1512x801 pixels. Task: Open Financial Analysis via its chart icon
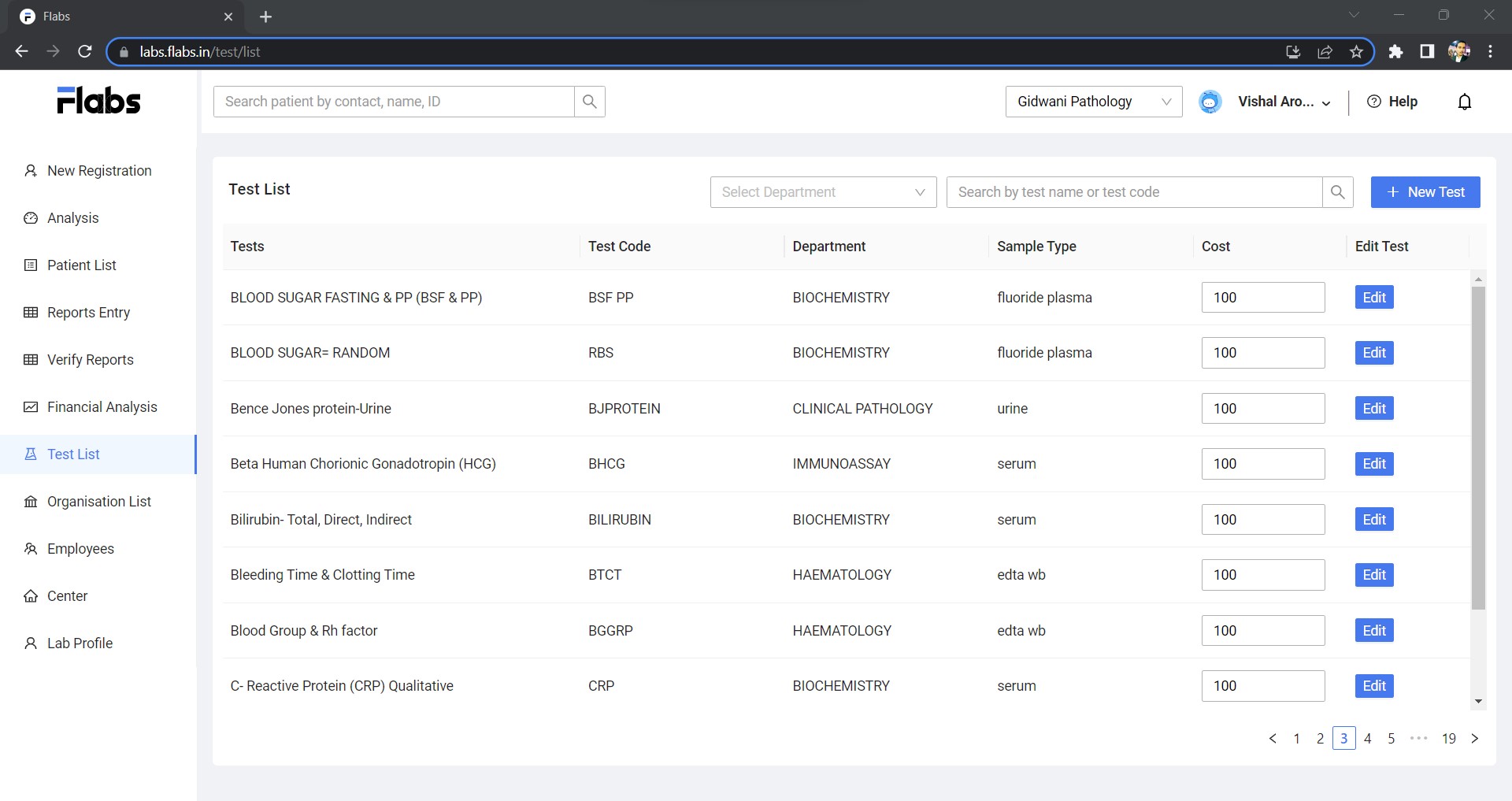[x=30, y=407]
